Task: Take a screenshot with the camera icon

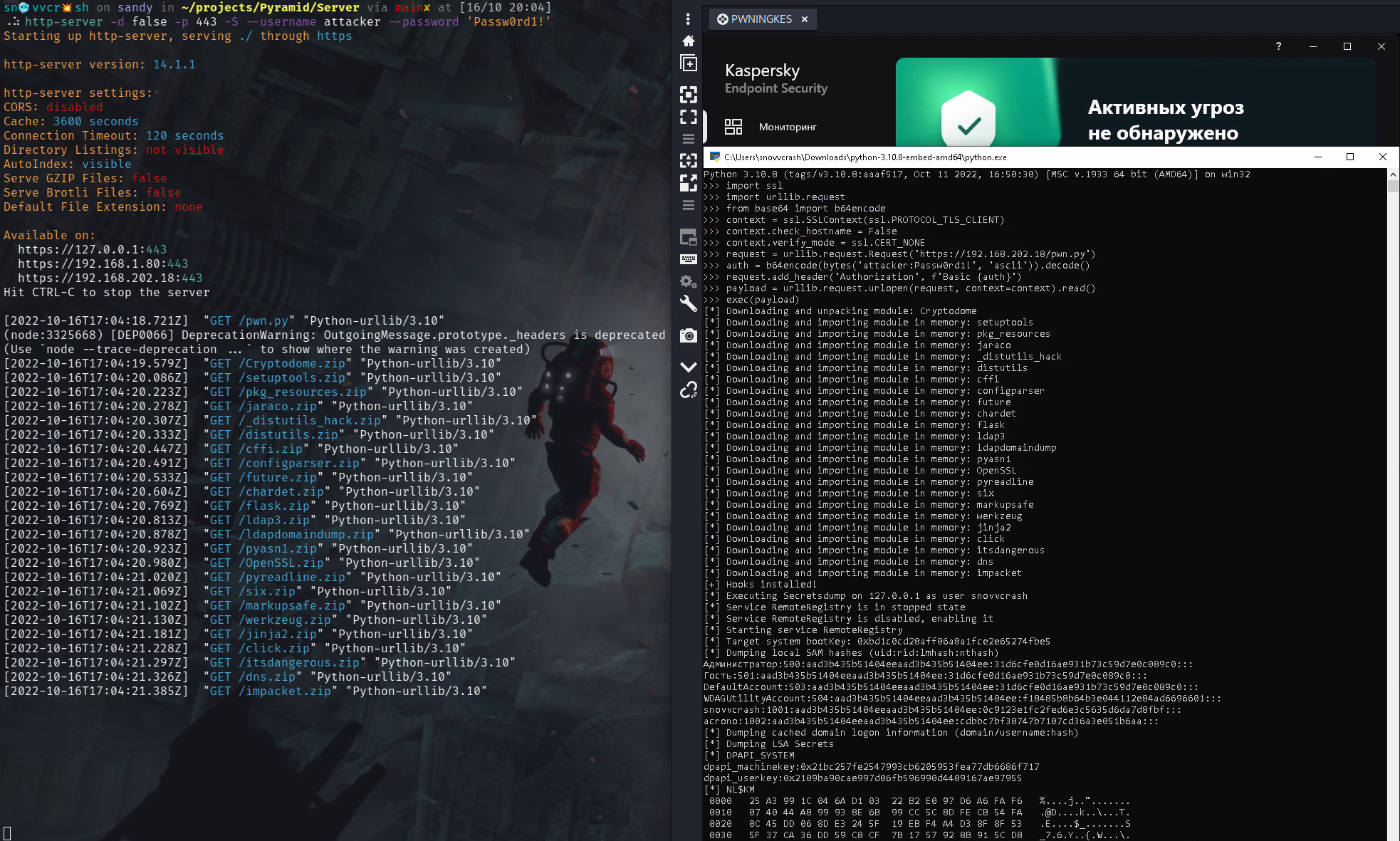Action: pyautogui.click(x=689, y=335)
